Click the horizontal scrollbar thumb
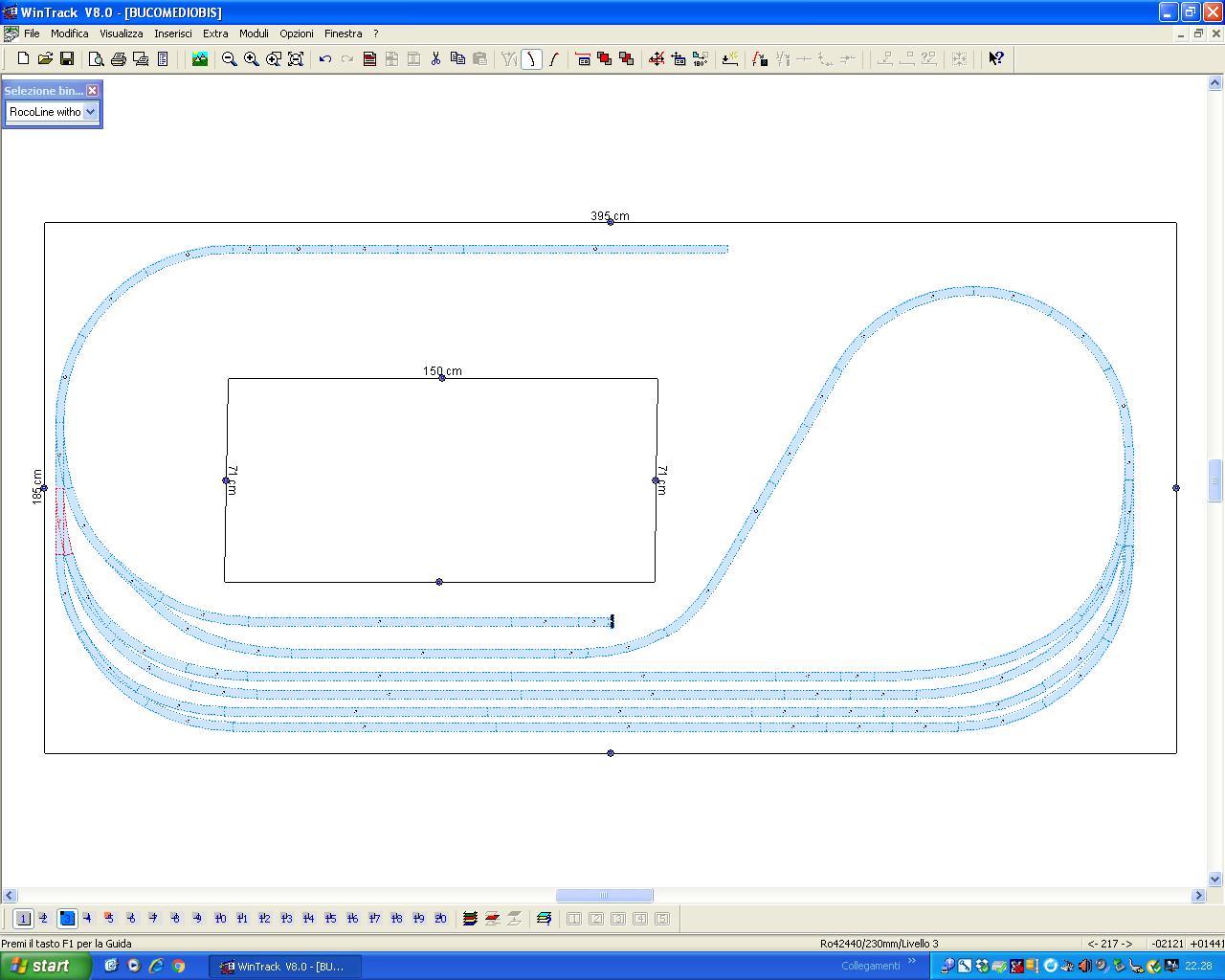1225x980 pixels. [604, 896]
